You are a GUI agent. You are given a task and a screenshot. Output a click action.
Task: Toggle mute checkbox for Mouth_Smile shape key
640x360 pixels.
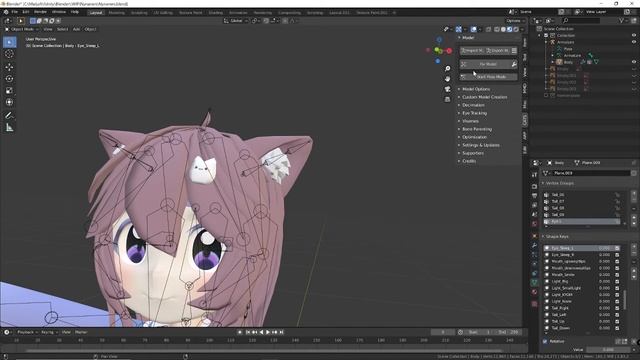pos(617,275)
